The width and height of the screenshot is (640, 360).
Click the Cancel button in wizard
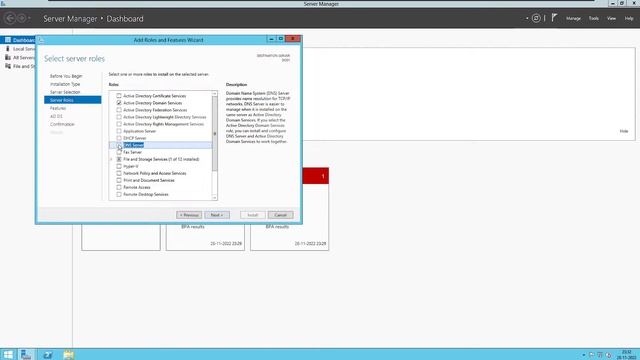click(280, 215)
